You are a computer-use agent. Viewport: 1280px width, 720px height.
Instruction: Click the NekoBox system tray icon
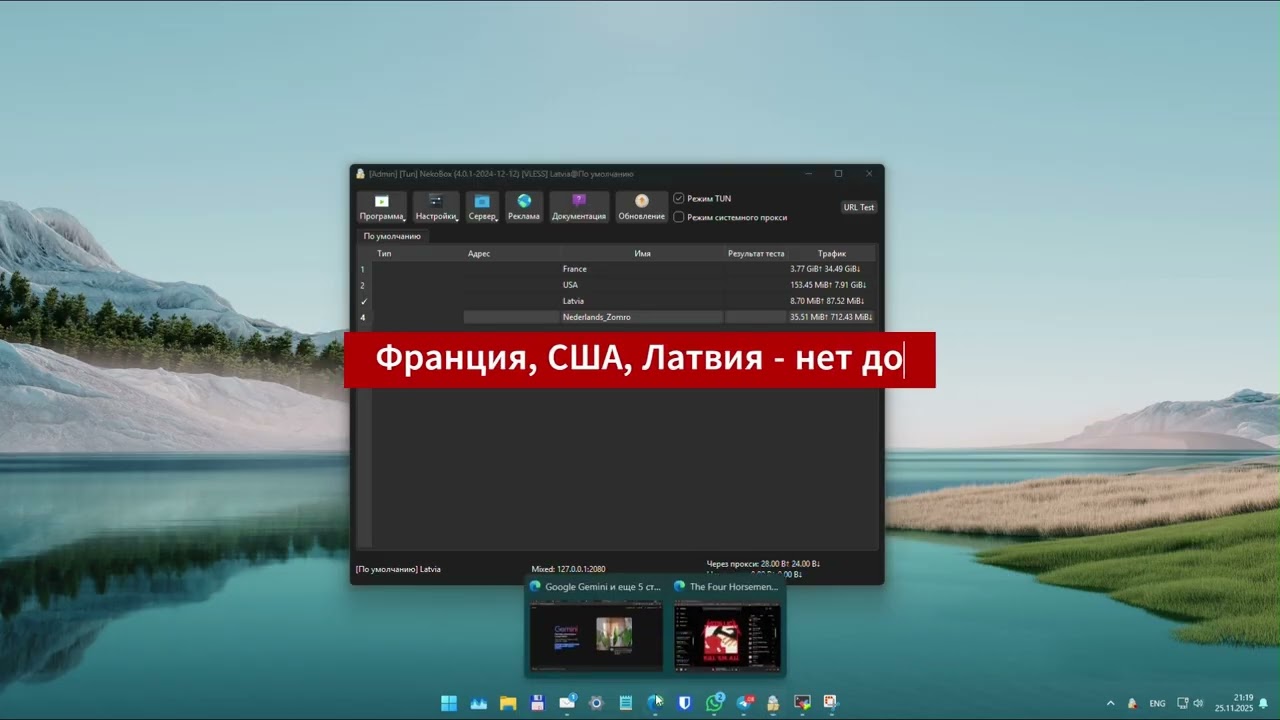(x=1133, y=703)
